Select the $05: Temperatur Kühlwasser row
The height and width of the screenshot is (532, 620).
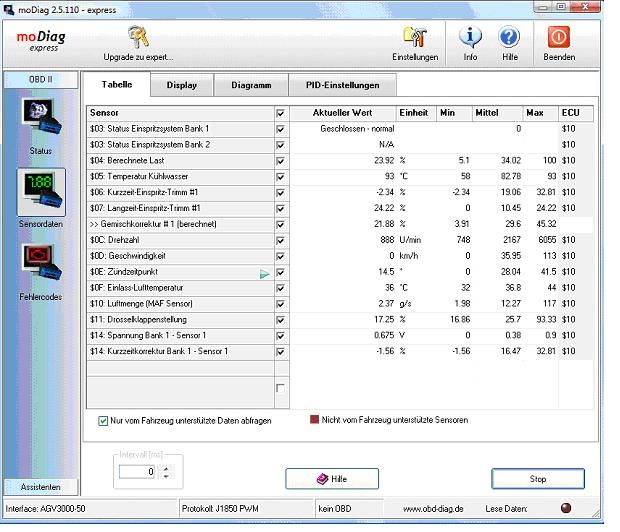point(180,176)
